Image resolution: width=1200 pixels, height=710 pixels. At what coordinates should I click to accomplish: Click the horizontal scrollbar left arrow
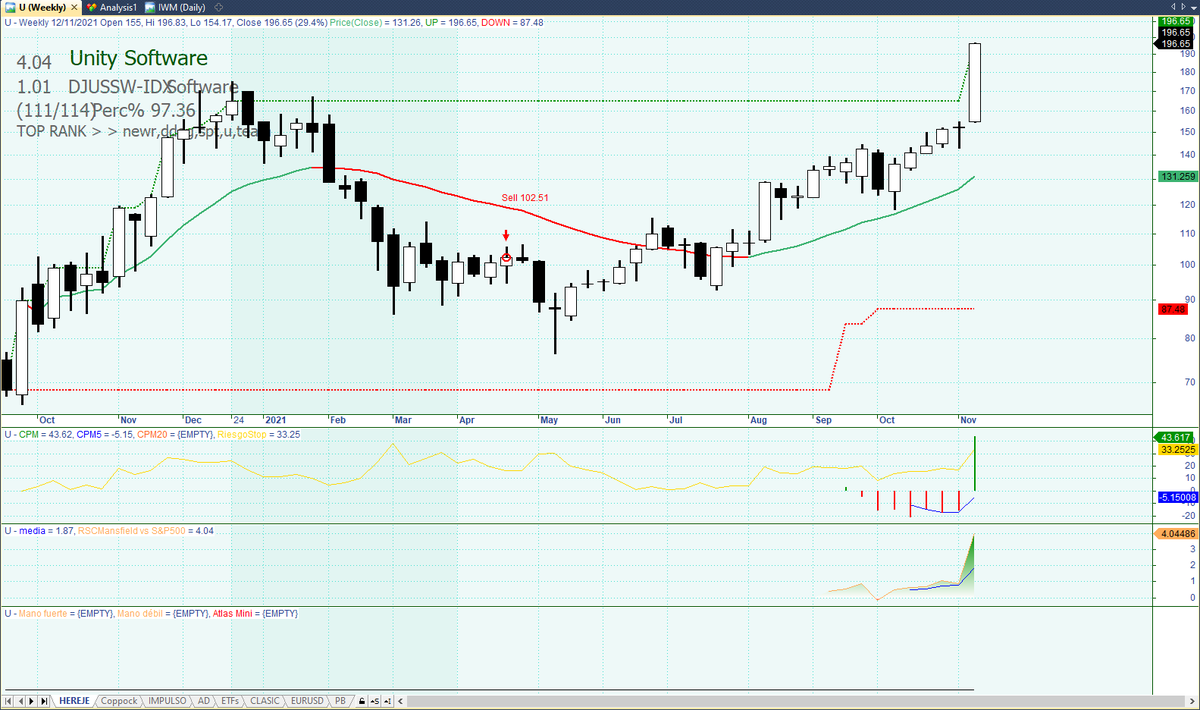click(x=401, y=700)
